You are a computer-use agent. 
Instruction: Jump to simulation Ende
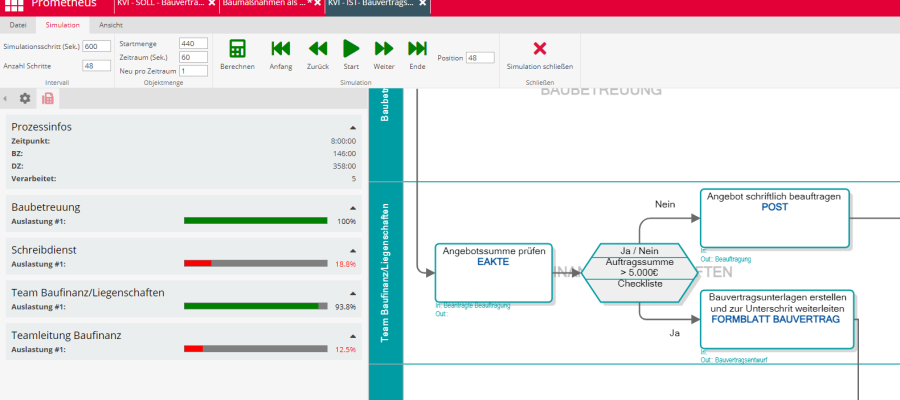tap(417, 49)
